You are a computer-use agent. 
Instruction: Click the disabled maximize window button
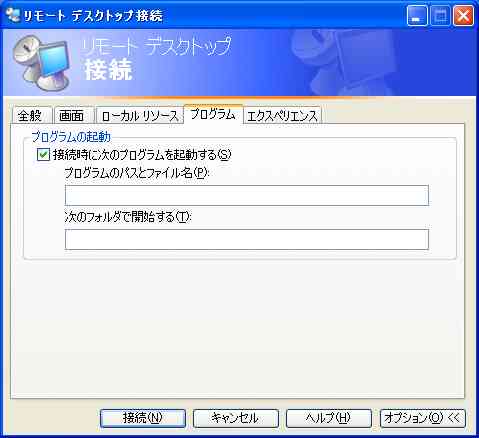coord(440,16)
